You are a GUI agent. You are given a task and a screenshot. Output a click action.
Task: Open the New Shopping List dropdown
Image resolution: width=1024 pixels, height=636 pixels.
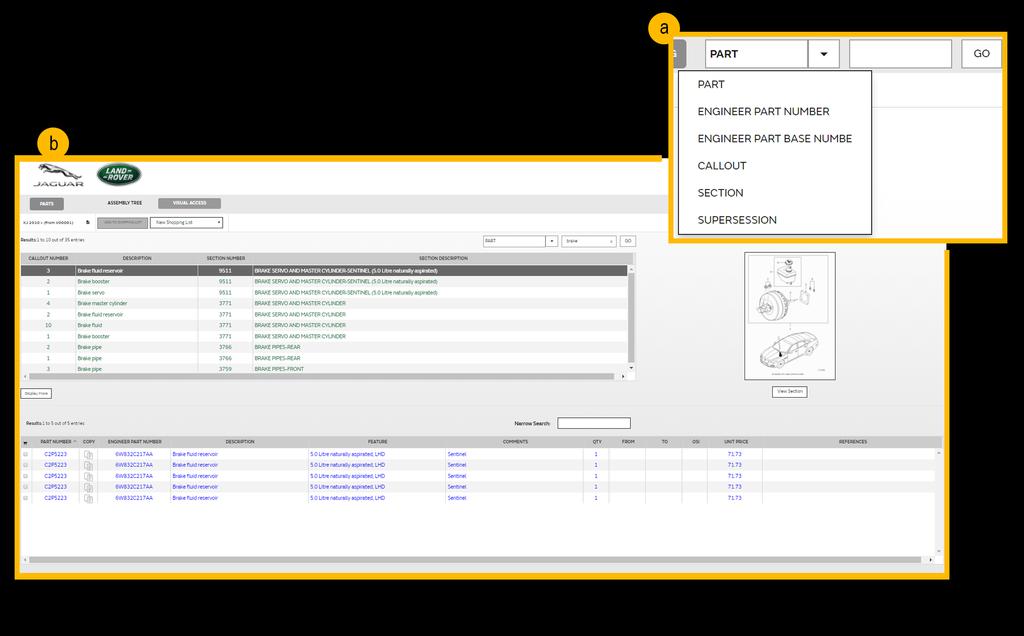click(x=186, y=223)
